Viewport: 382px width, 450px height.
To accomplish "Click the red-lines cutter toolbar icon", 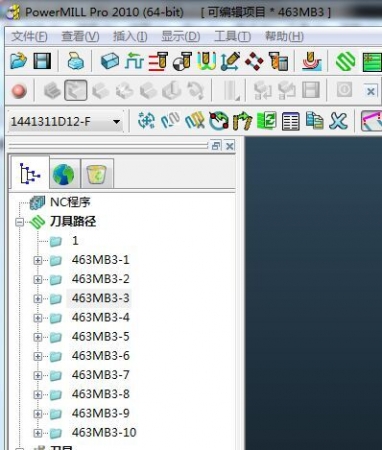I will click(158, 61).
